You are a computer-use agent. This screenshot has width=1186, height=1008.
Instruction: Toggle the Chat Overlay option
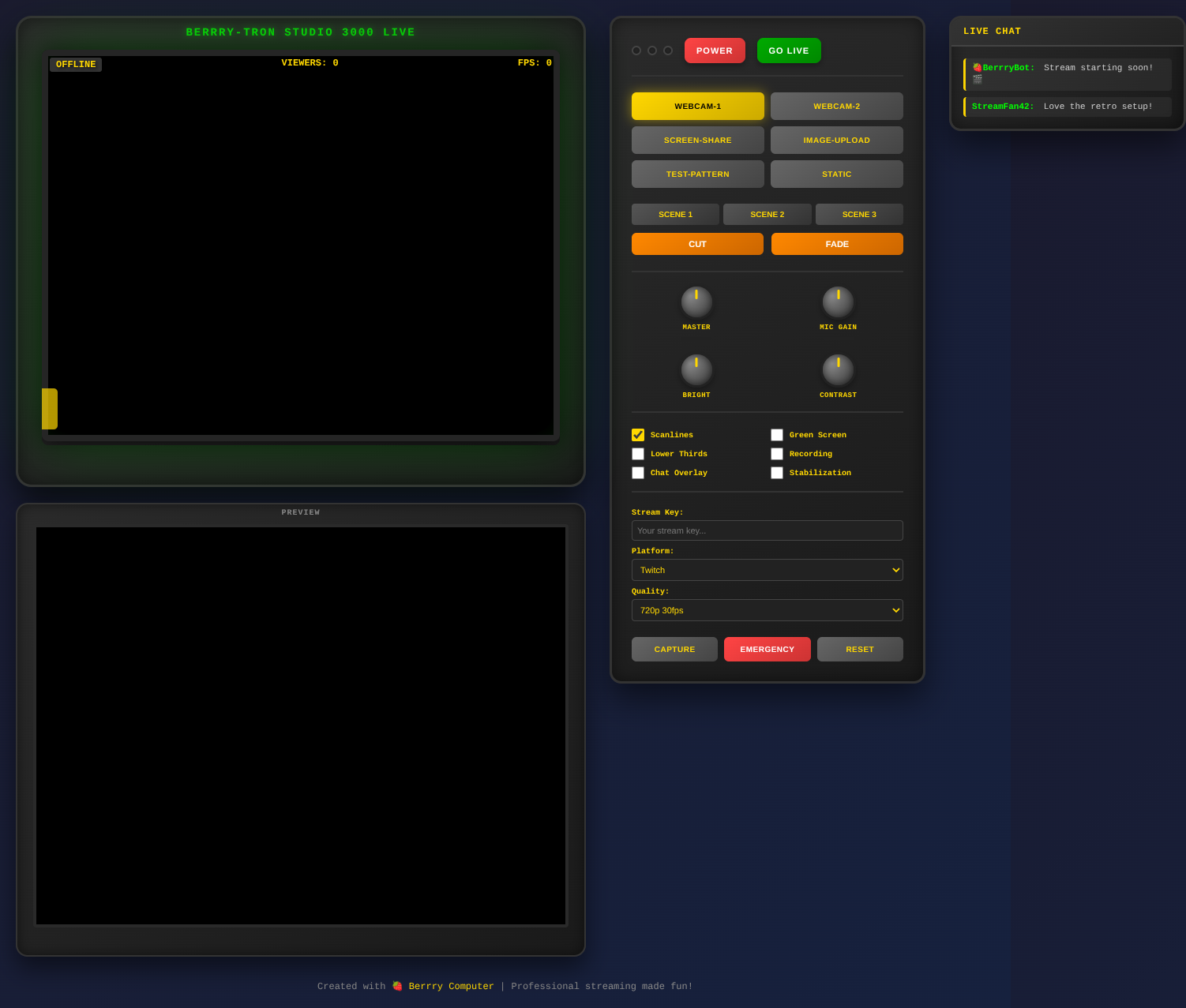coord(637,472)
